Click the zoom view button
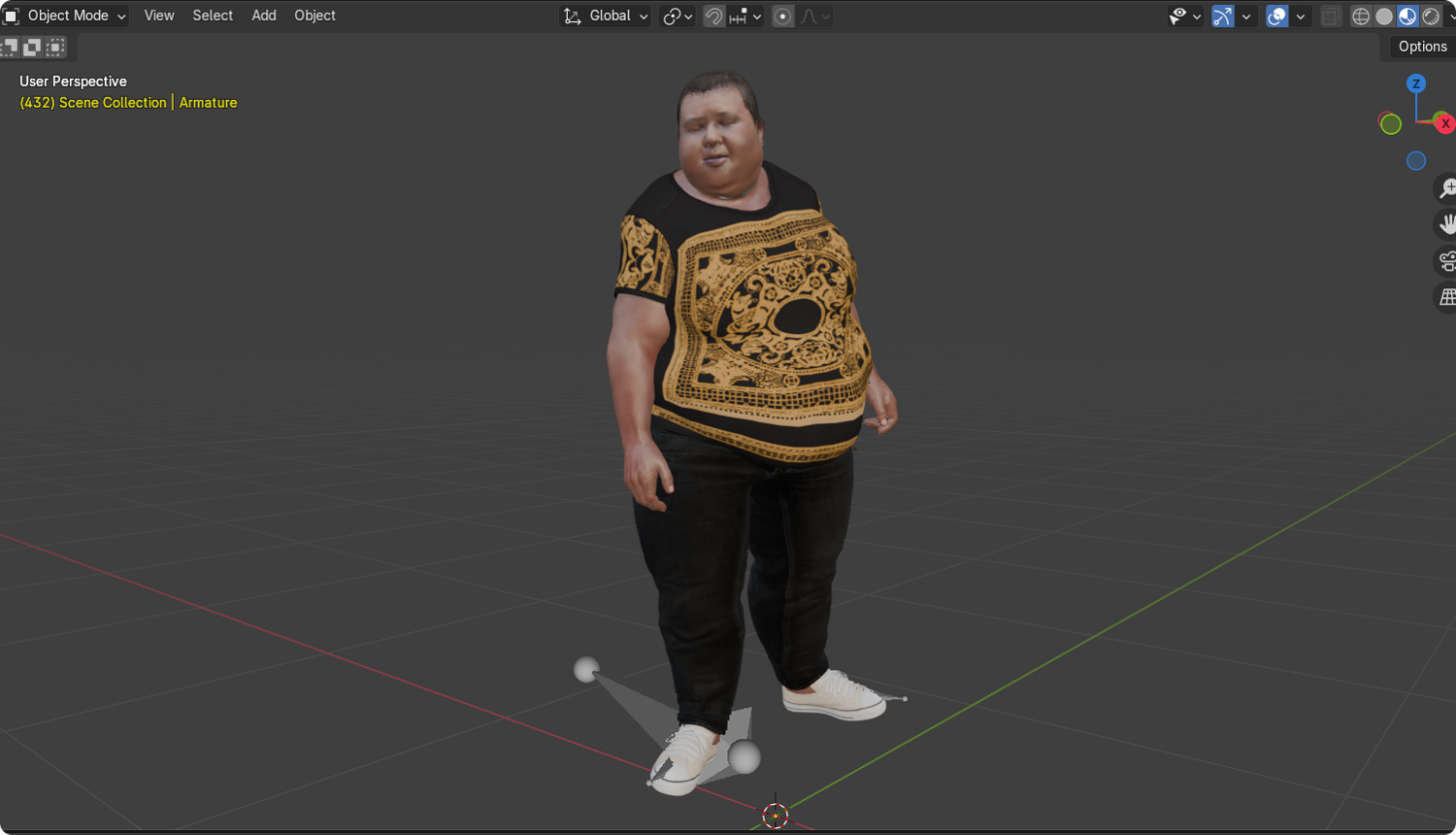The width and height of the screenshot is (1456, 835). pyautogui.click(x=1445, y=188)
